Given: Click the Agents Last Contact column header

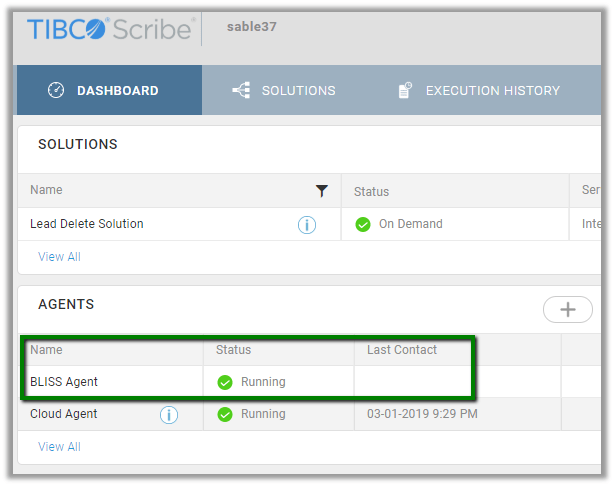Looking at the screenshot, I should (x=402, y=350).
